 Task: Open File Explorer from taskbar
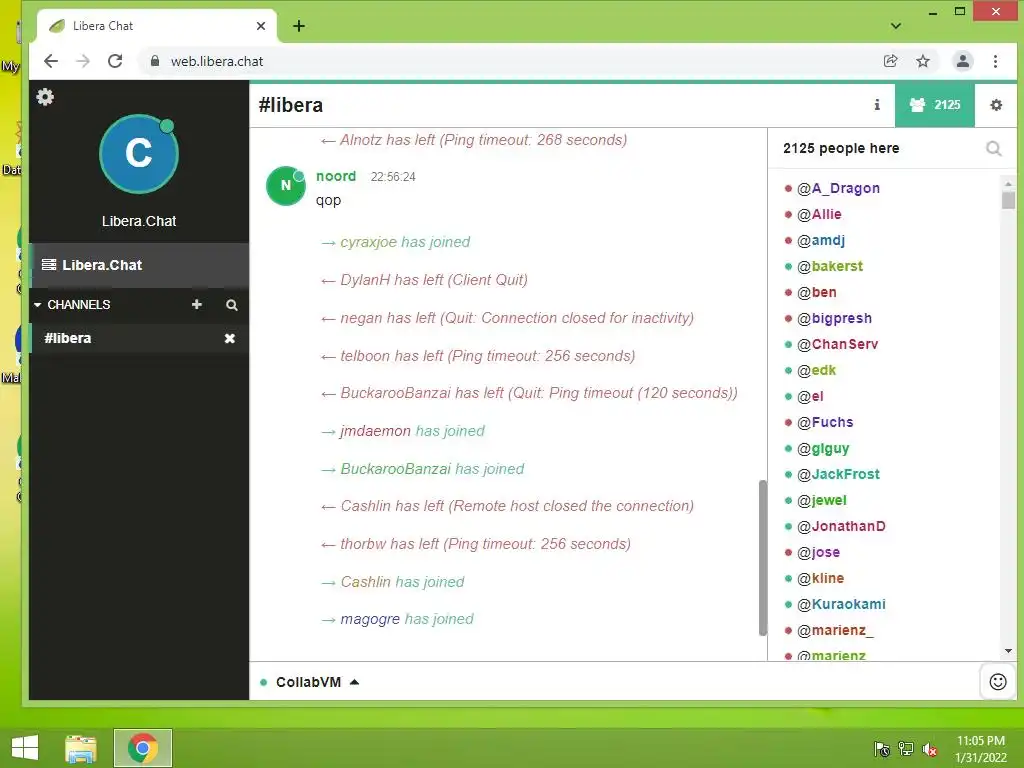coord(81,748)
